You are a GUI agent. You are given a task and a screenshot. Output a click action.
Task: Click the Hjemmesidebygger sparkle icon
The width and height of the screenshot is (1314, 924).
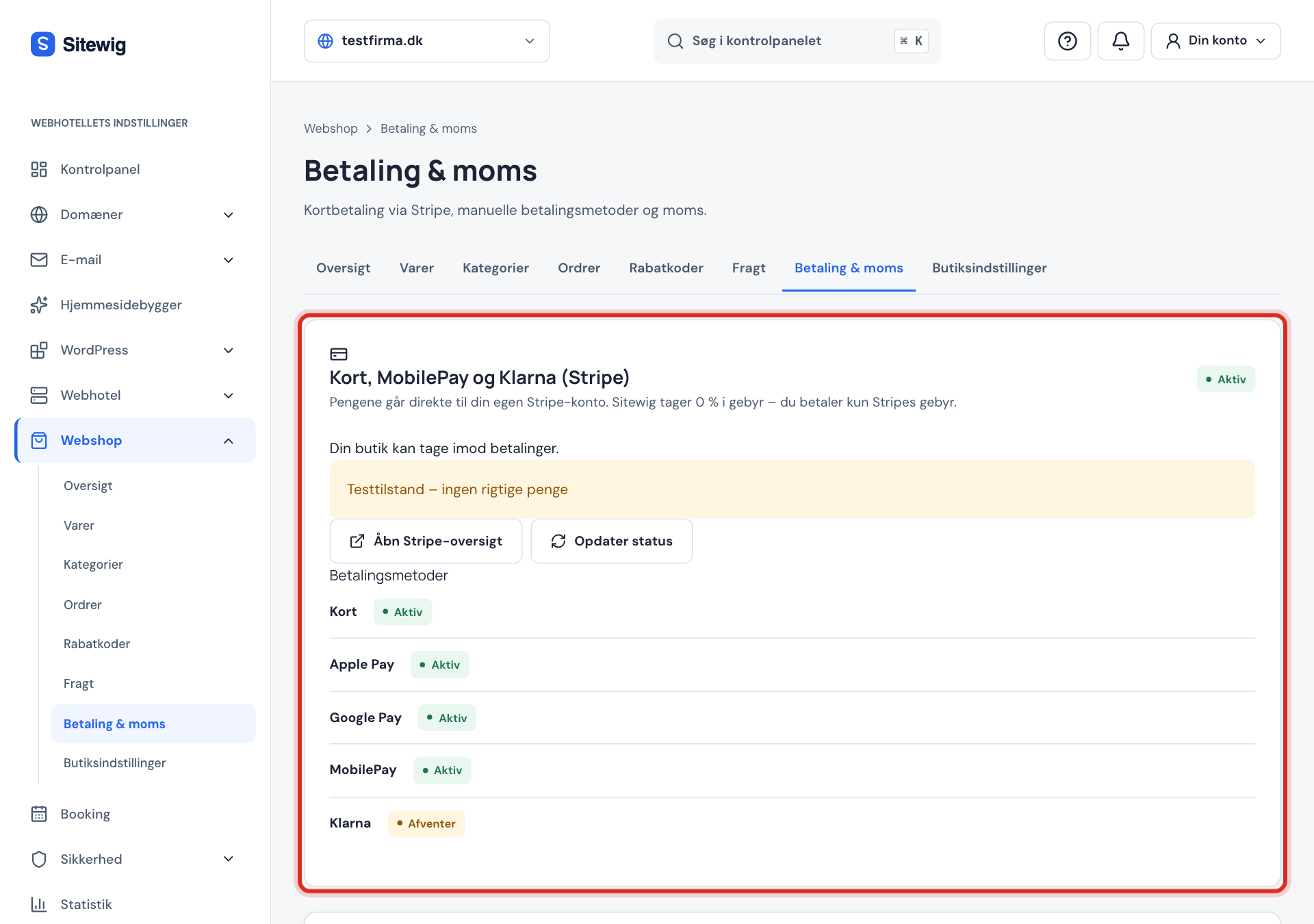point(39,305)
